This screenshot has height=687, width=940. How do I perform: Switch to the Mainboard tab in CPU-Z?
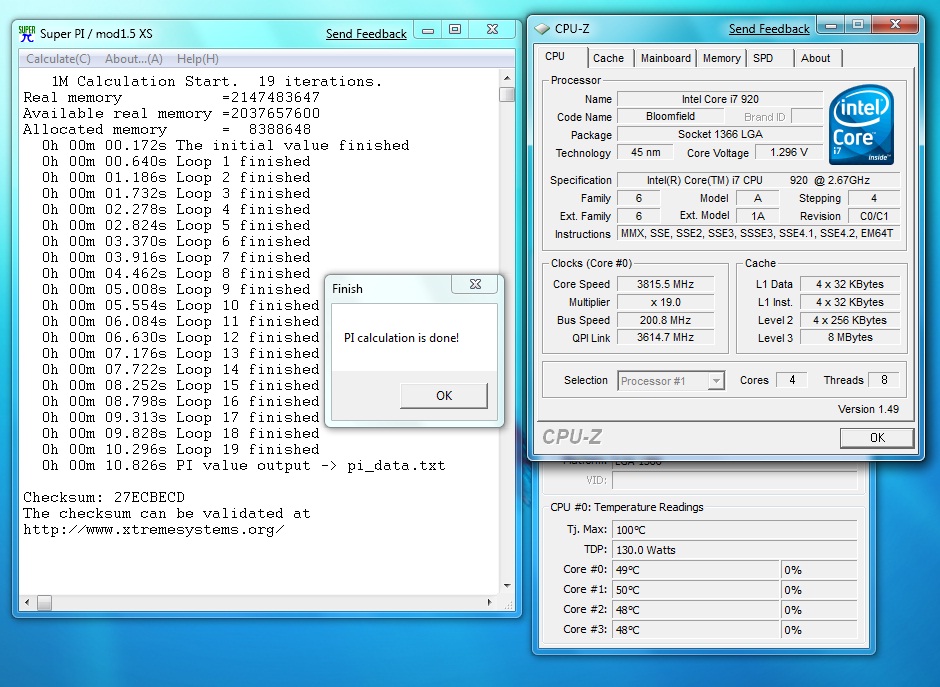click(665, 58)
